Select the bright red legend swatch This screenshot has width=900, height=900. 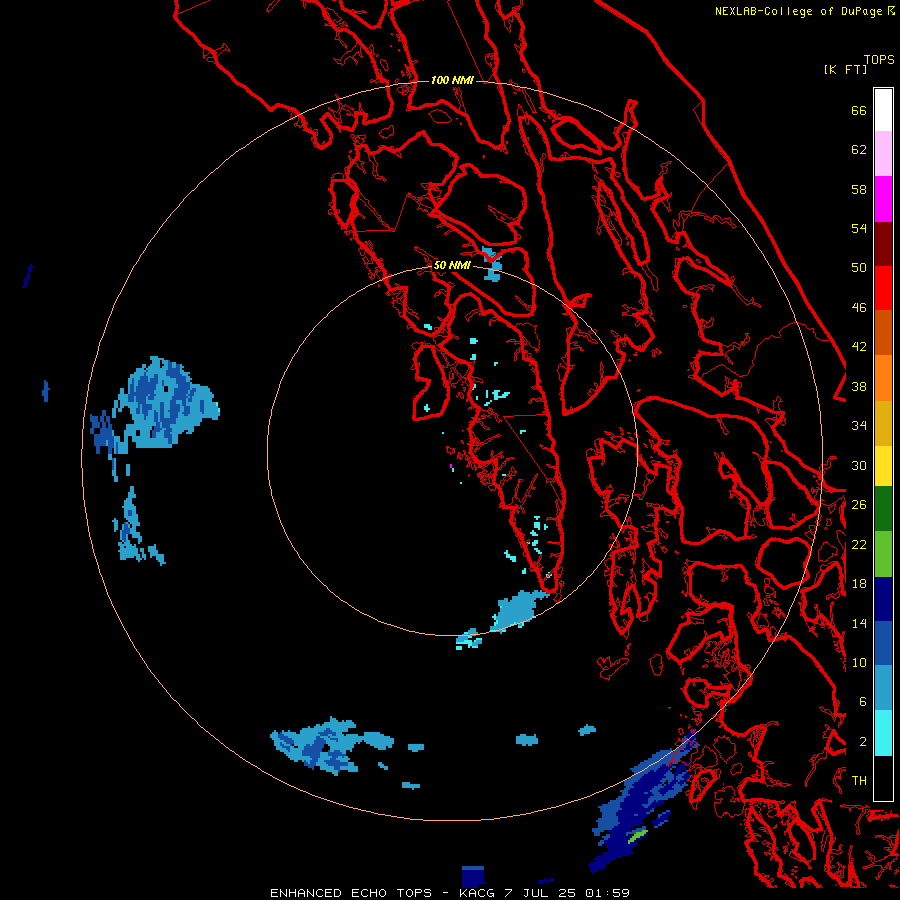coord(883,288)
